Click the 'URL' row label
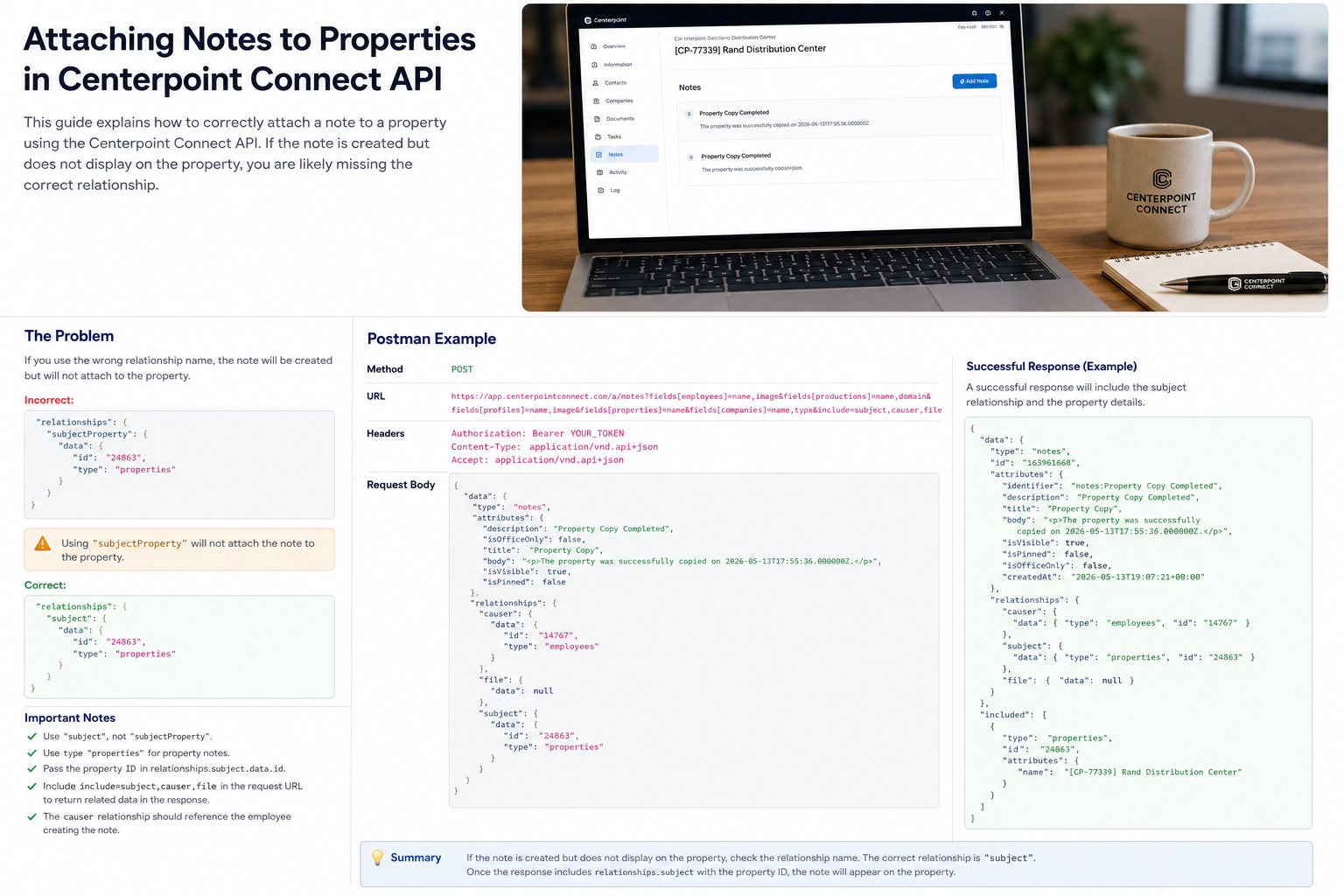Viewport: 1344px width, 896px height. [x=375, y=396]
